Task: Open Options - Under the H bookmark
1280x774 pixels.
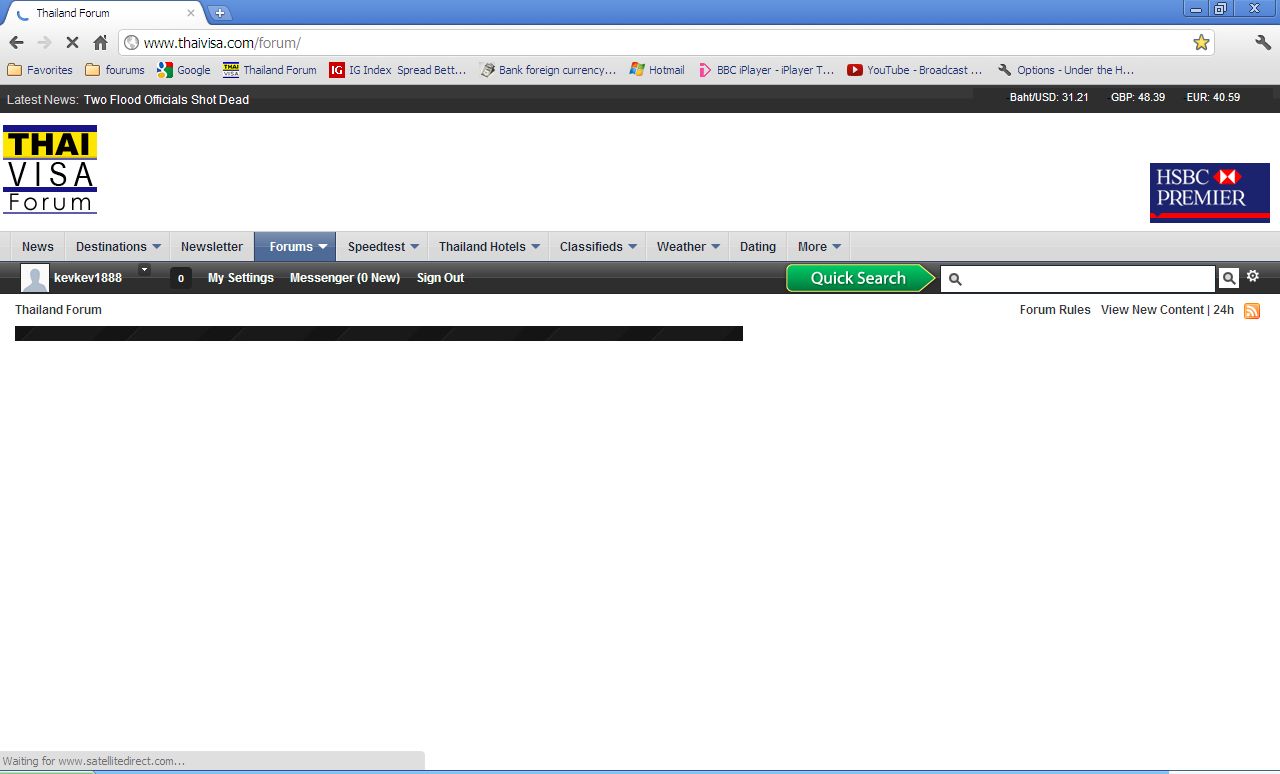Action: [x=1066, y=70]
